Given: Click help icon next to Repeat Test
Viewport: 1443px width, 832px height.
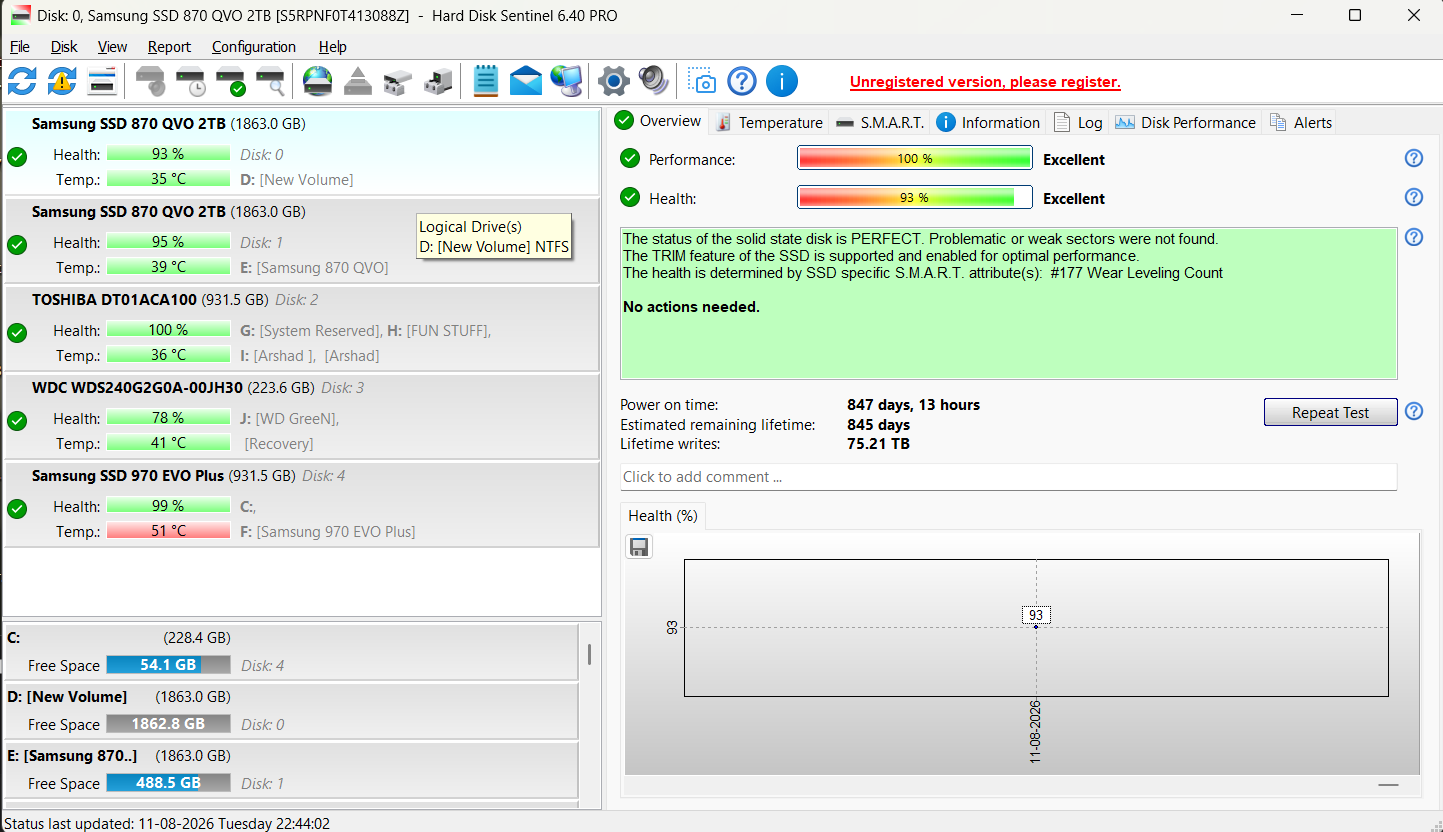Looking at the screenshot, I should coord(1414,411).
